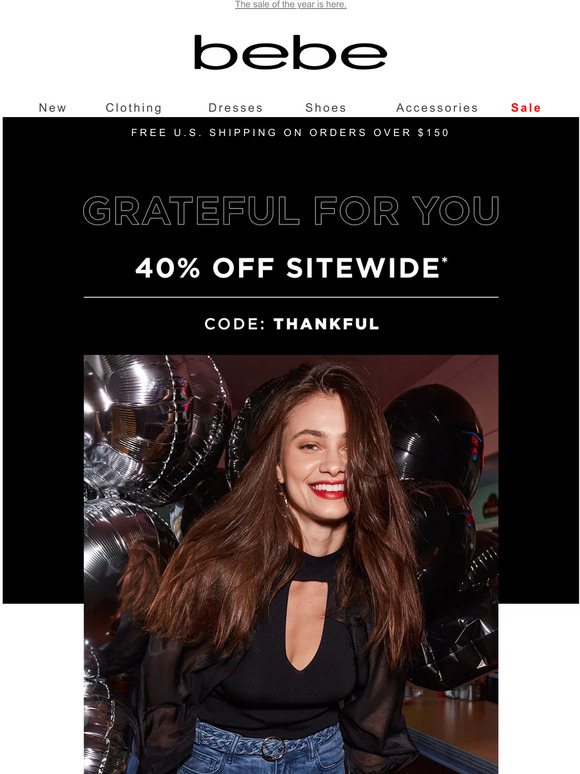The height and width of the screenshot is (774, 580).
Task: Click the large silver balloon beside model's head
Action: coord(153,425)
